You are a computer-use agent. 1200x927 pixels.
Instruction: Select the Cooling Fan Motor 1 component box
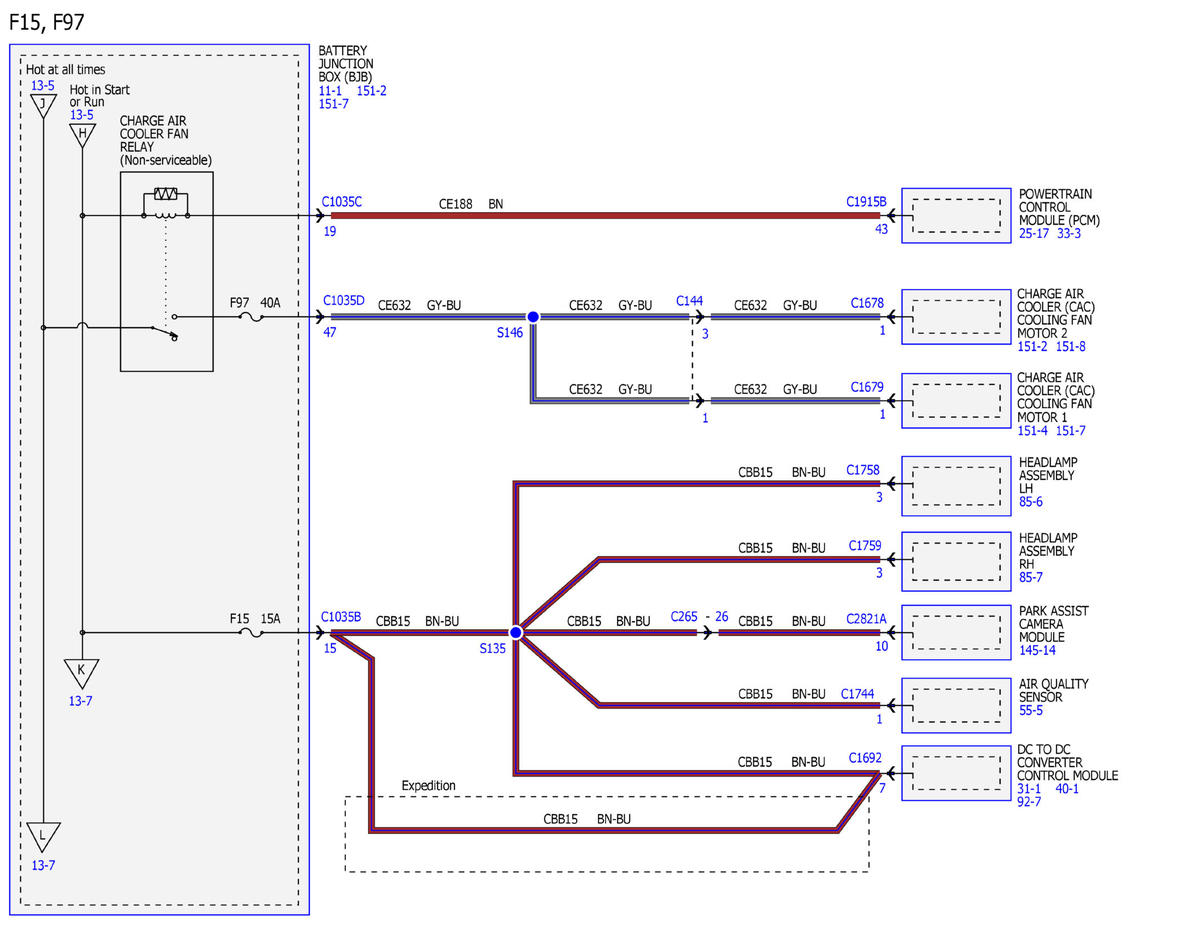click(956, 401)
